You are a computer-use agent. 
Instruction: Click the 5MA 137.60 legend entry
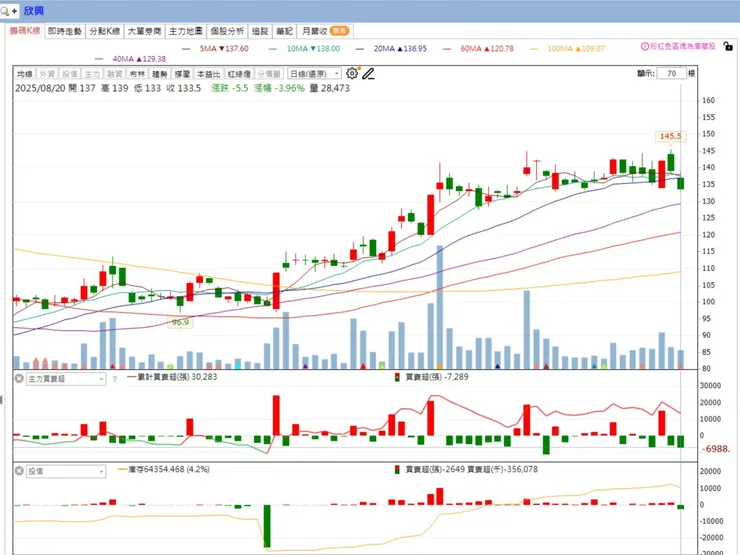point(215,49)
